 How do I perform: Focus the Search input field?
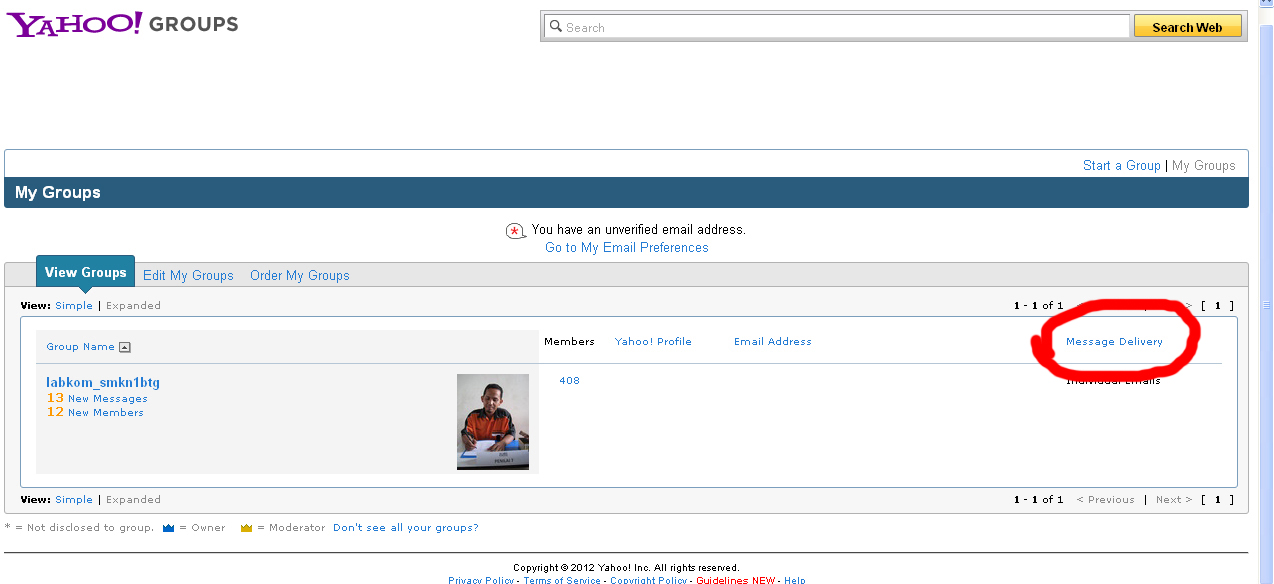pos(836,27)
